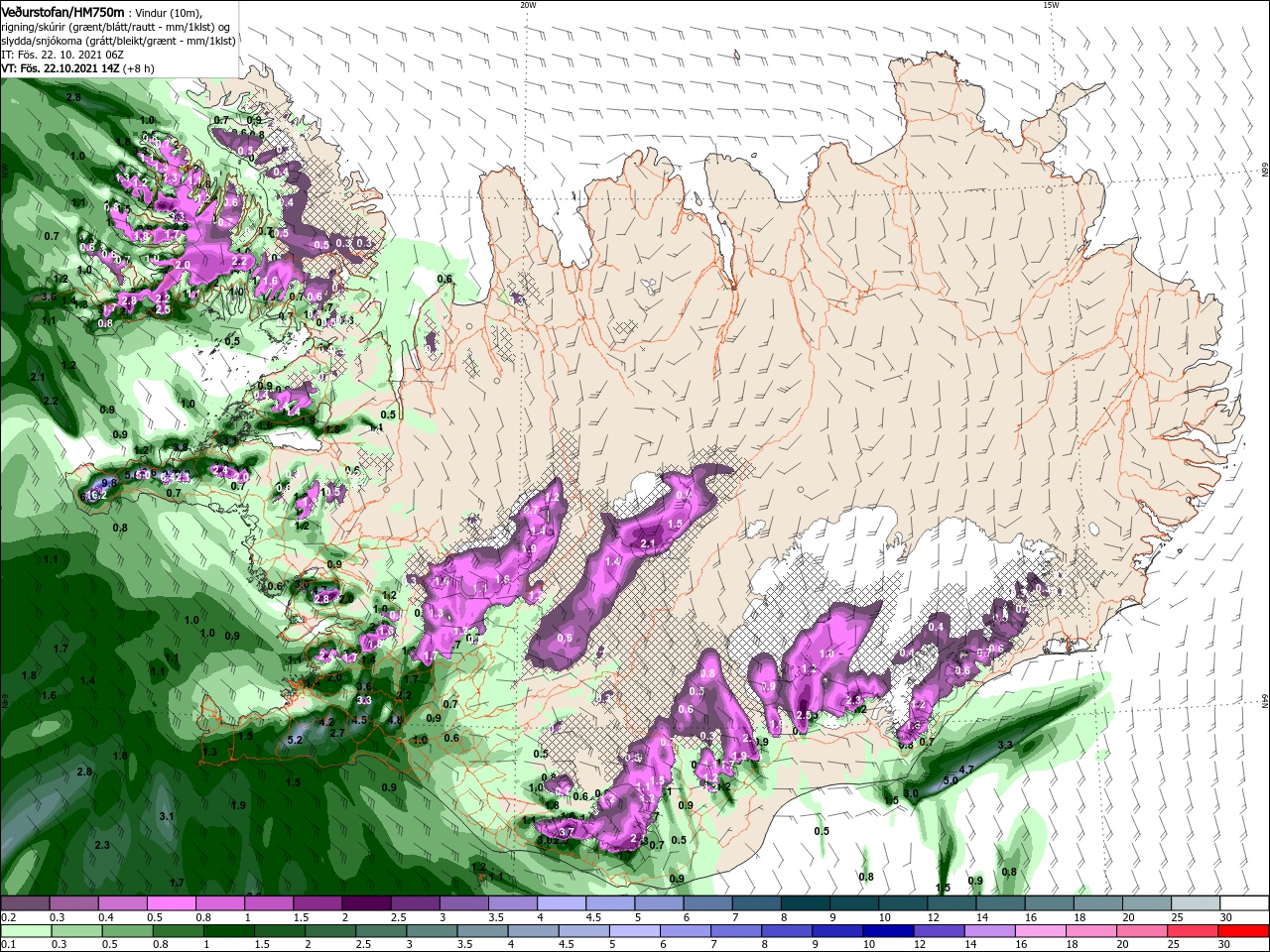Click the "2.5" label in the rain legend
Screen dimensions: 1270x952
tap(364, 944)
